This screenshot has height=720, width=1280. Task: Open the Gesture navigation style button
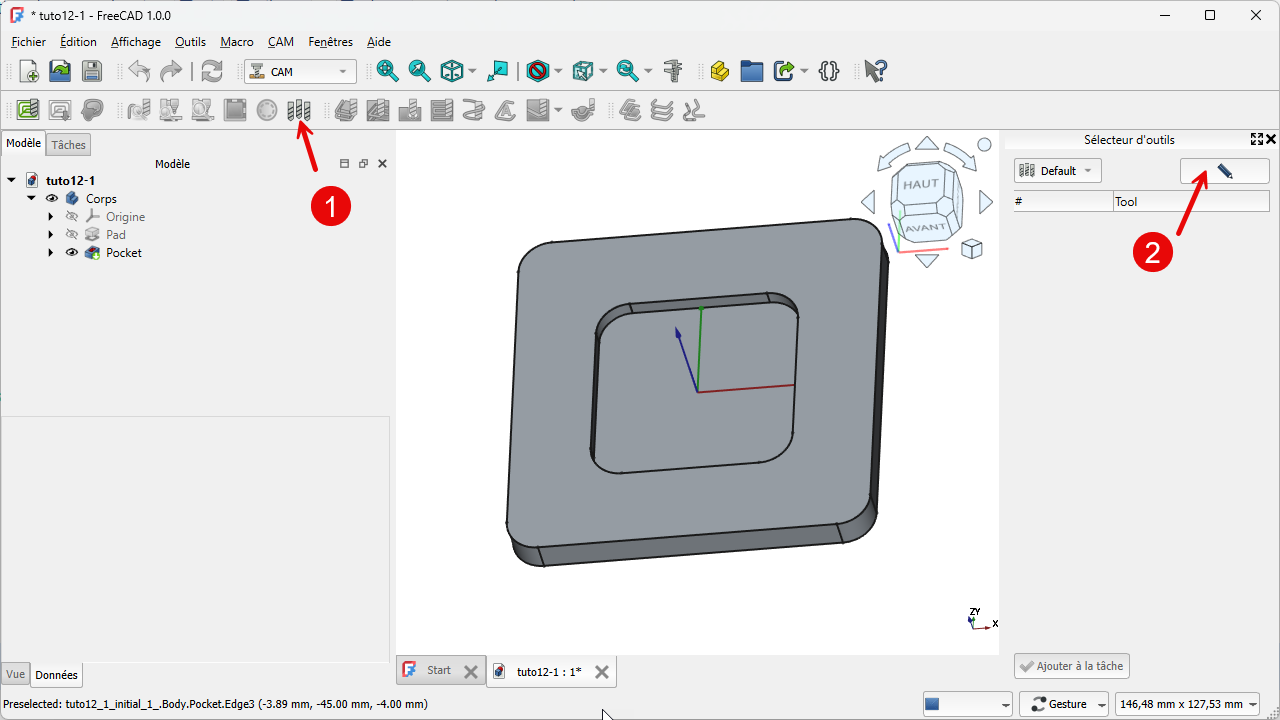1063,704
